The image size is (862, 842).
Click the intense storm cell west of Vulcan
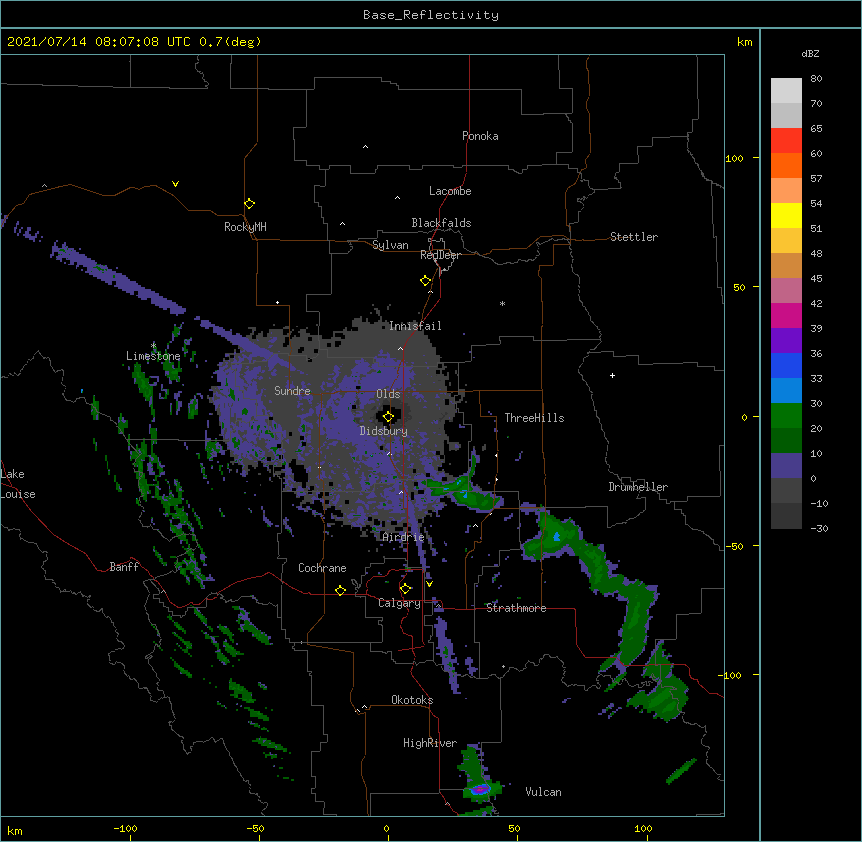tap(480, 789)
